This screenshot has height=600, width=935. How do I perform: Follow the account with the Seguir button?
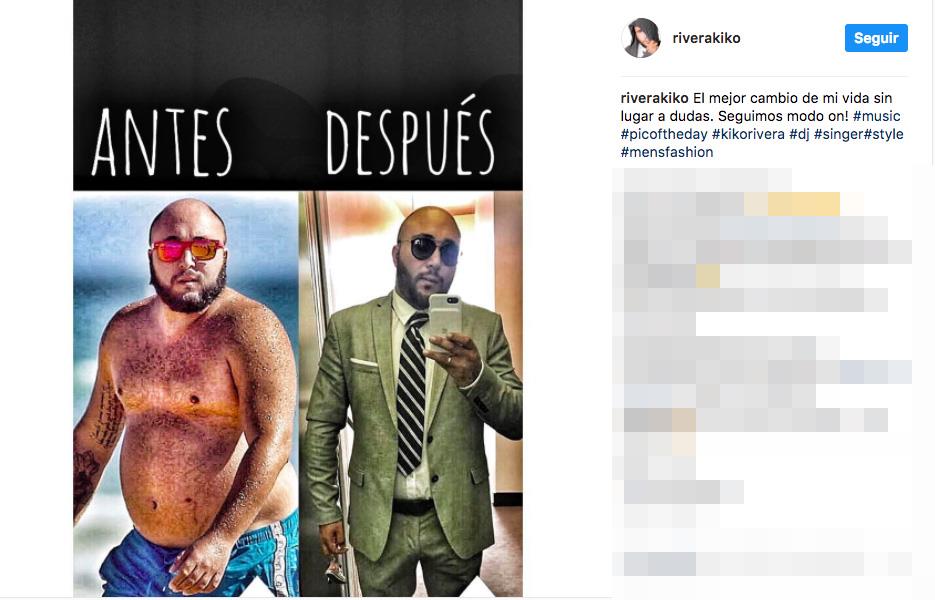coord(876,38)
